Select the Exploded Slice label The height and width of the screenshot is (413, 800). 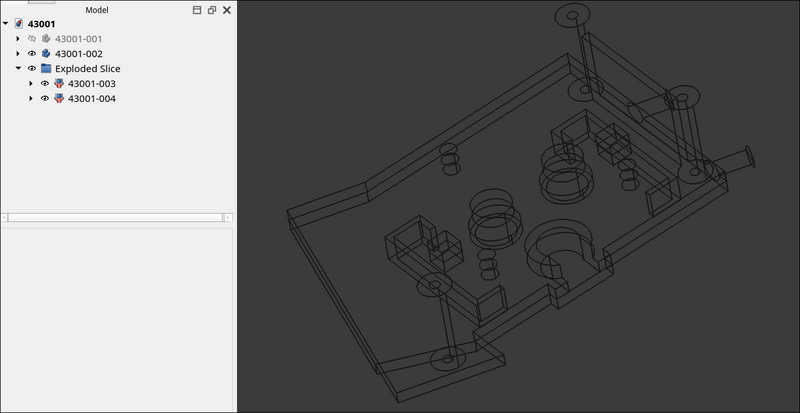click(88, 69)
